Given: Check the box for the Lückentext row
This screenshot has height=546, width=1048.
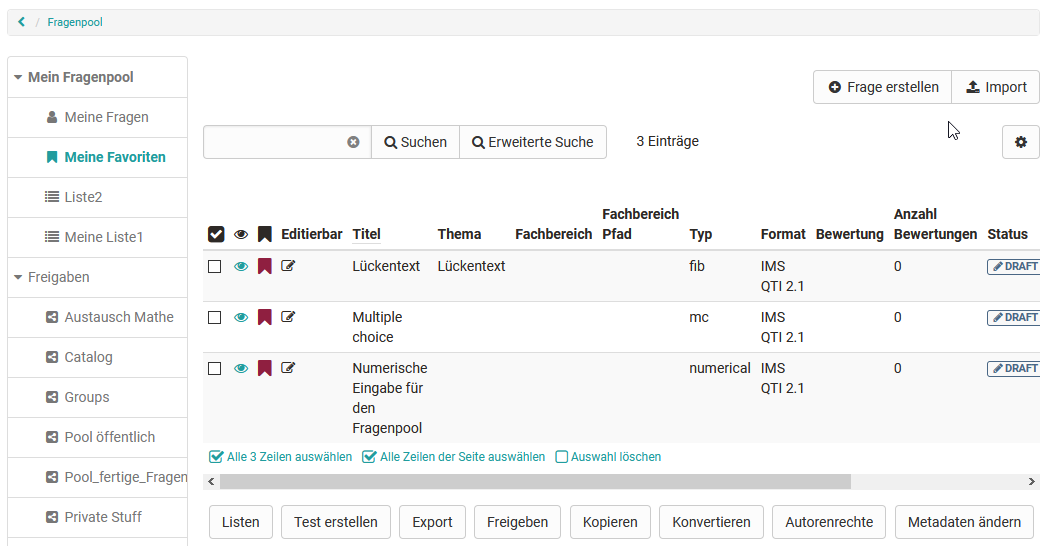Looking at the screenshot, I should click(x=215, y=267).
